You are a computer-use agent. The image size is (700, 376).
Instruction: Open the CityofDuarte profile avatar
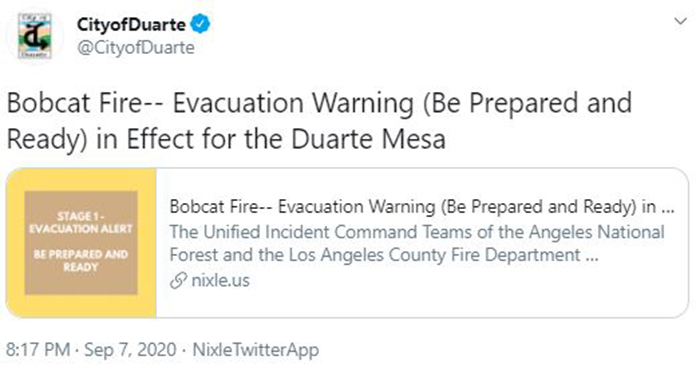coord(34,36)
